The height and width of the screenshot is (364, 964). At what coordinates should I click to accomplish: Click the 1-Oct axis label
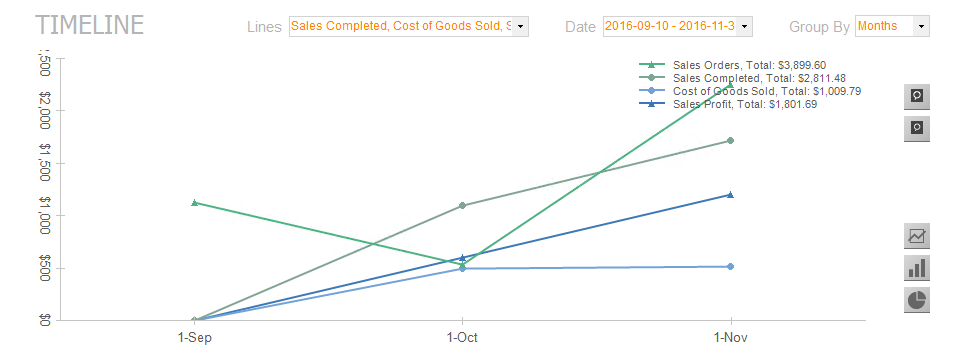click(x=462, y=338)
